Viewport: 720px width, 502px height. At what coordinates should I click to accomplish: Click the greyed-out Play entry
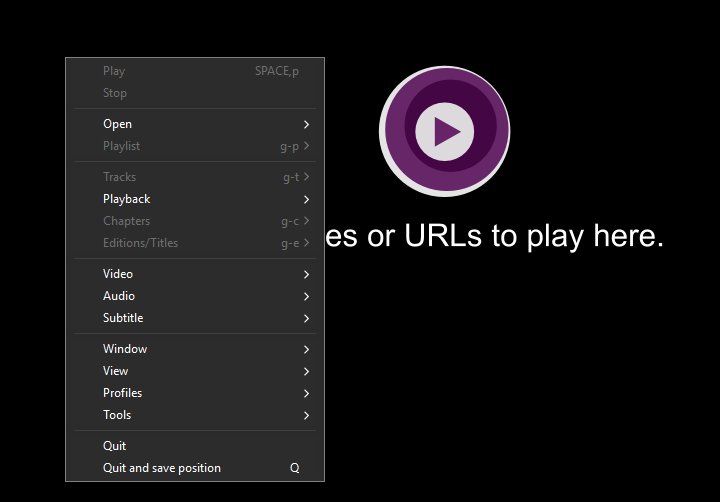(x=195, y=71)
